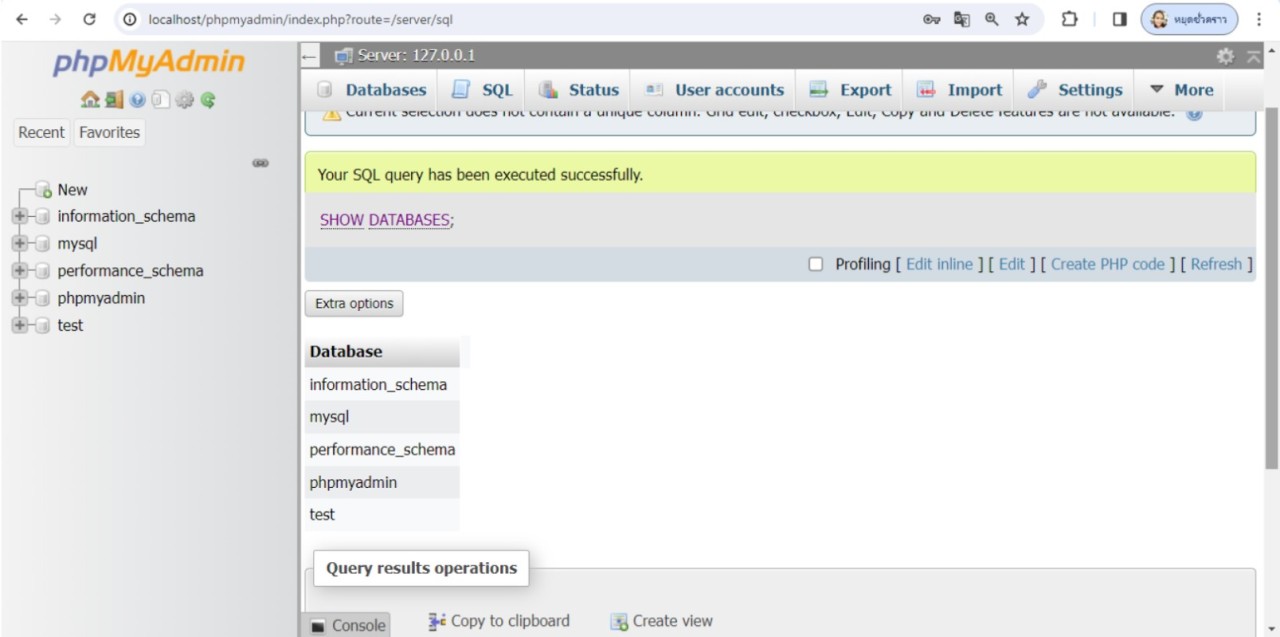Screen dimensions: 1280x637
Task: Click the log out door icon
Action: pos(114,100)
